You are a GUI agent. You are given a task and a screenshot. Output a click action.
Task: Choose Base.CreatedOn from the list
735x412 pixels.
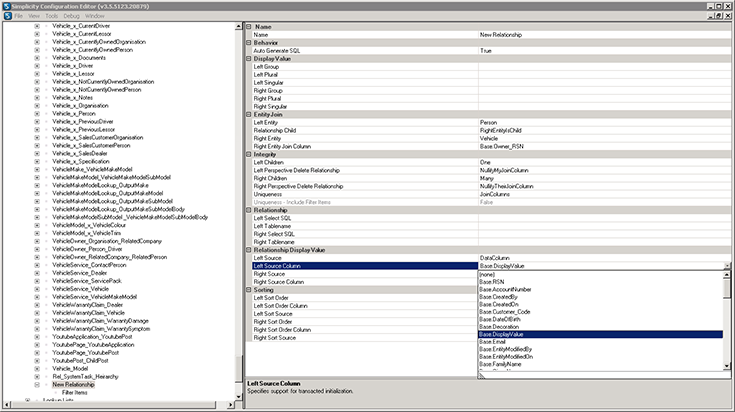pos(600,304)
